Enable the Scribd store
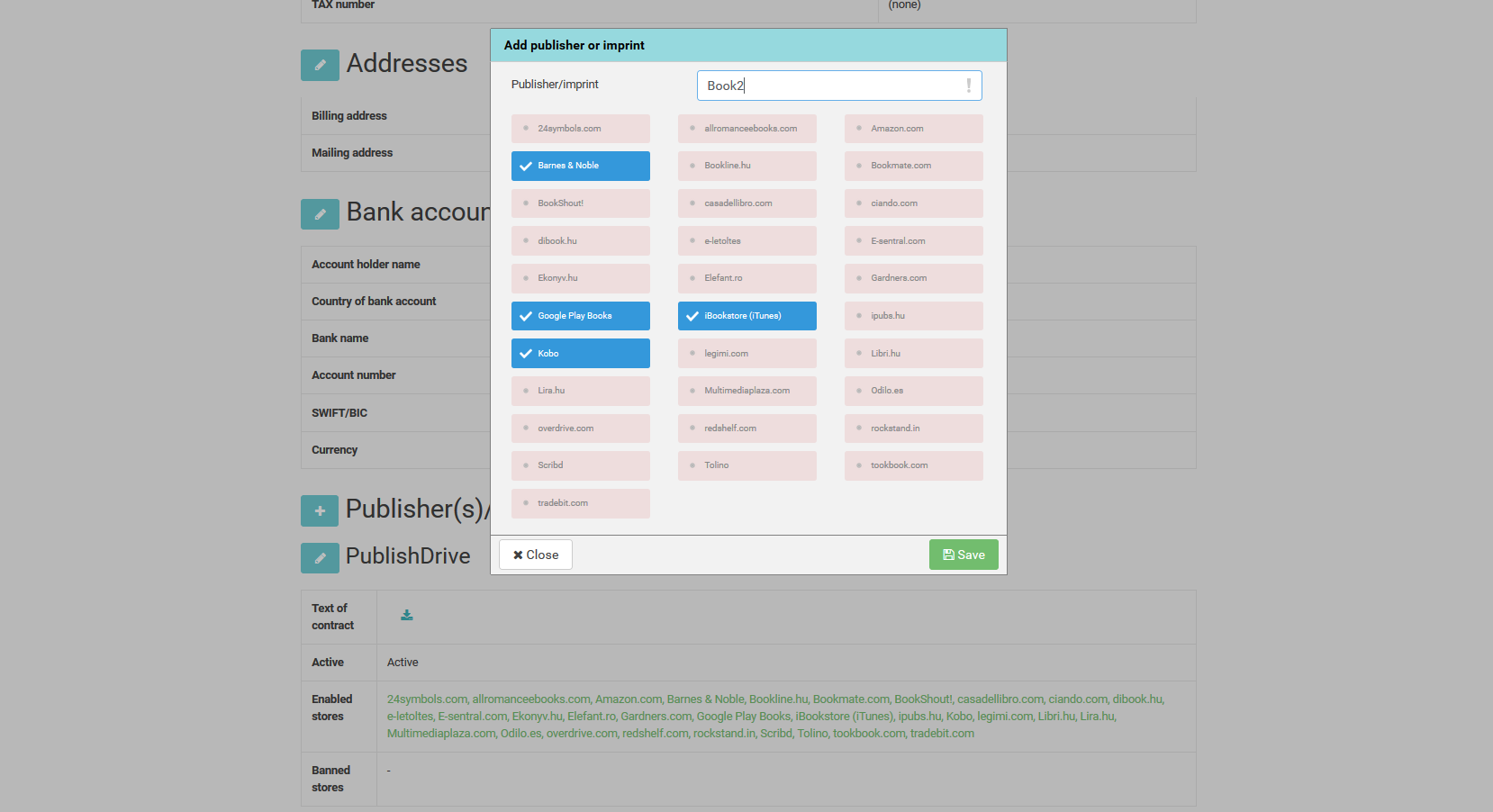Image resolution: width=1493 pixels, height=812 pixels. [581, 465]
